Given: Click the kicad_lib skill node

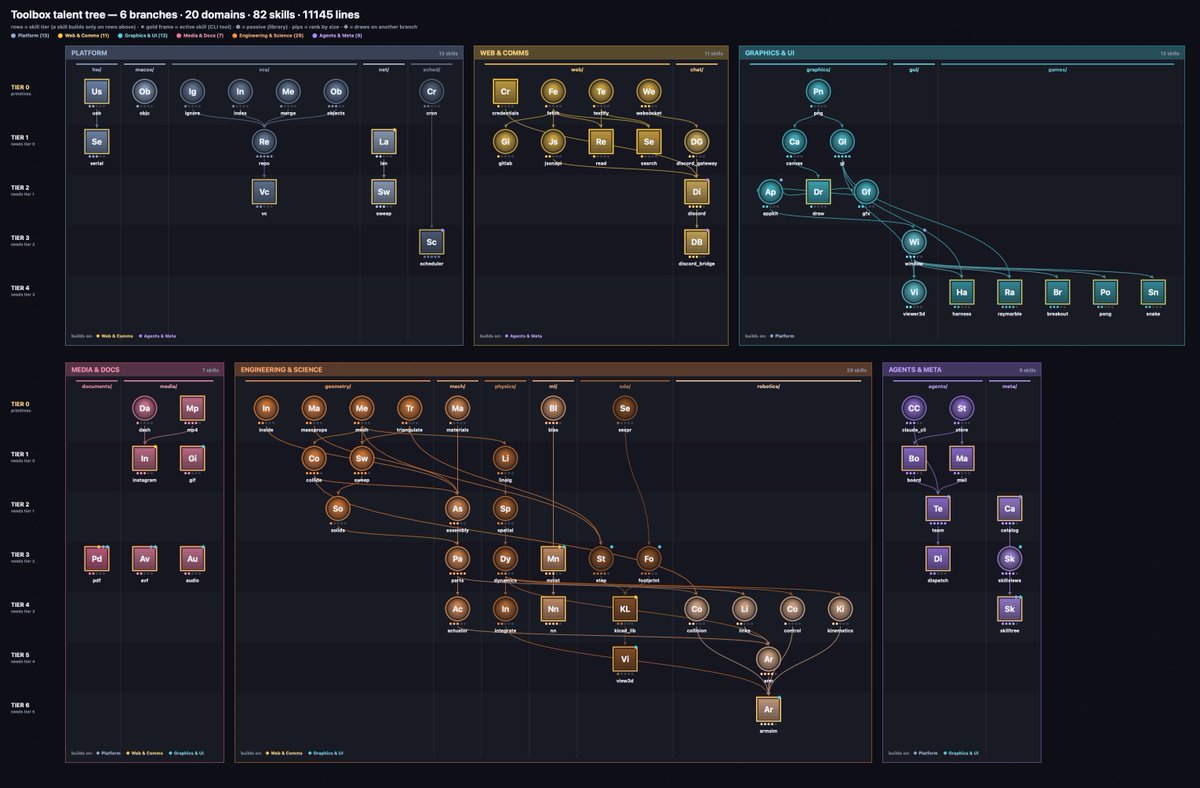Looking at the screenshot, I should coord(624,608).
